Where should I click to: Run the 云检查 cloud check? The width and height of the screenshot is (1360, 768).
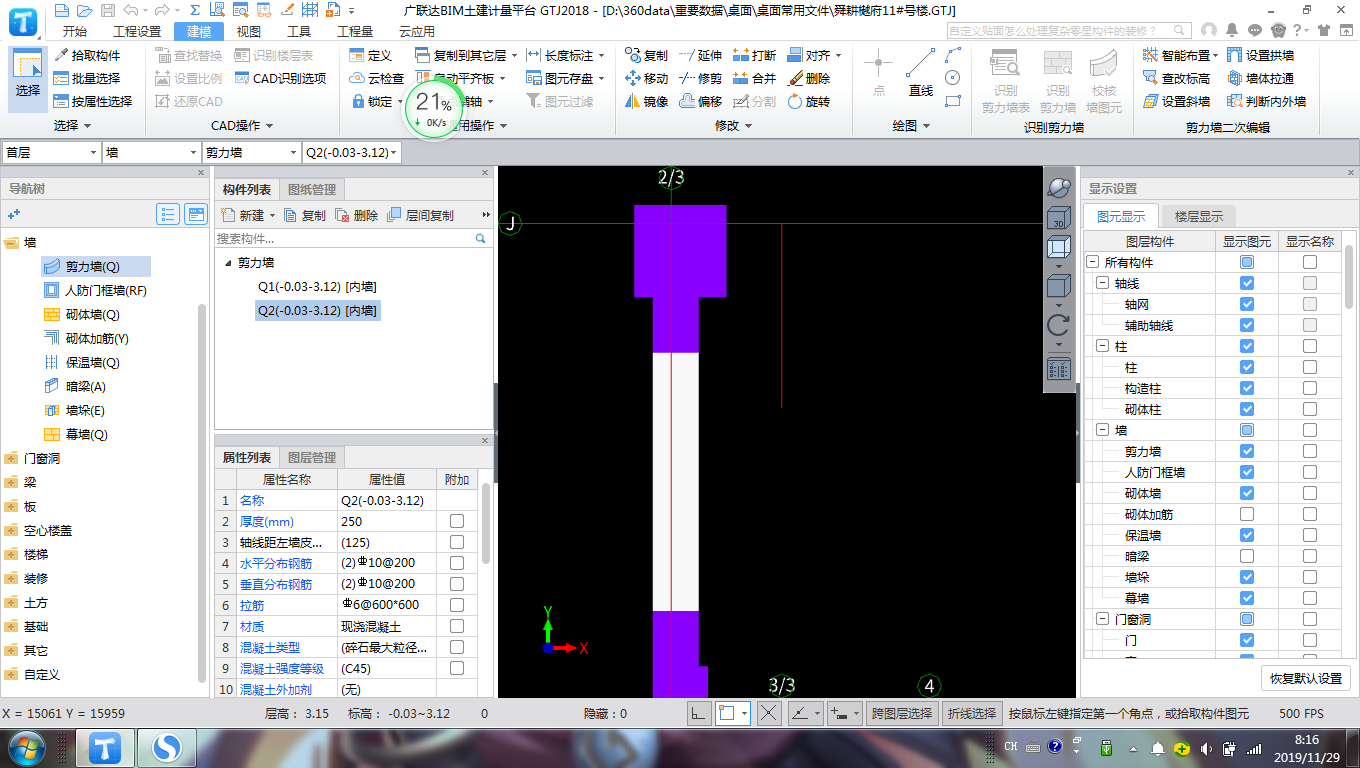(x=377, y=78)
